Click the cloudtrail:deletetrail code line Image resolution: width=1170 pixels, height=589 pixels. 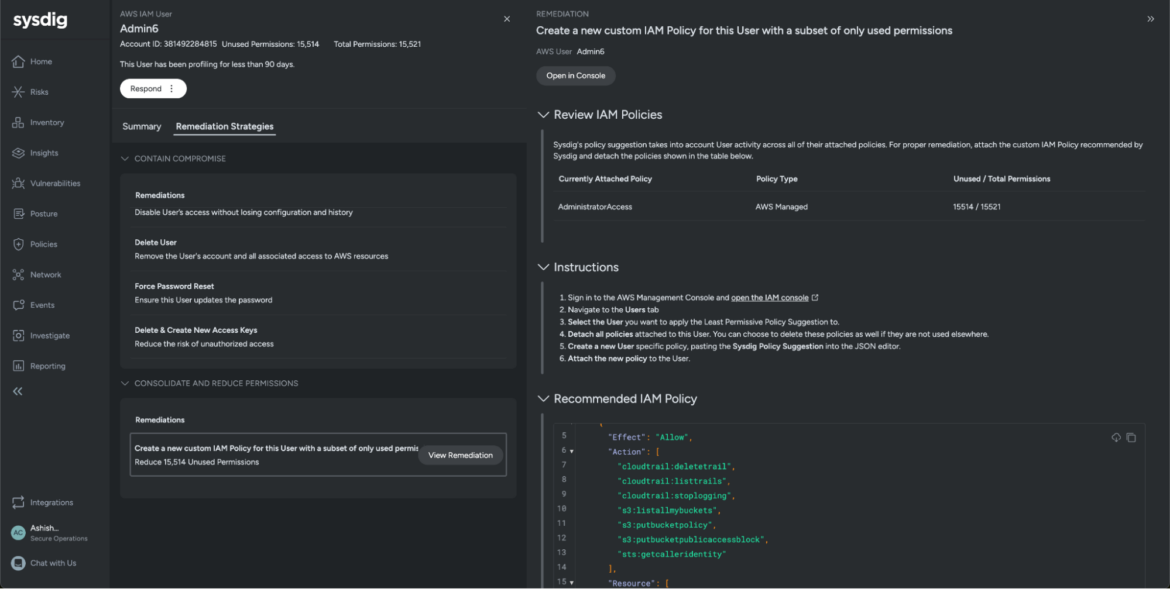tap(678, 467)
